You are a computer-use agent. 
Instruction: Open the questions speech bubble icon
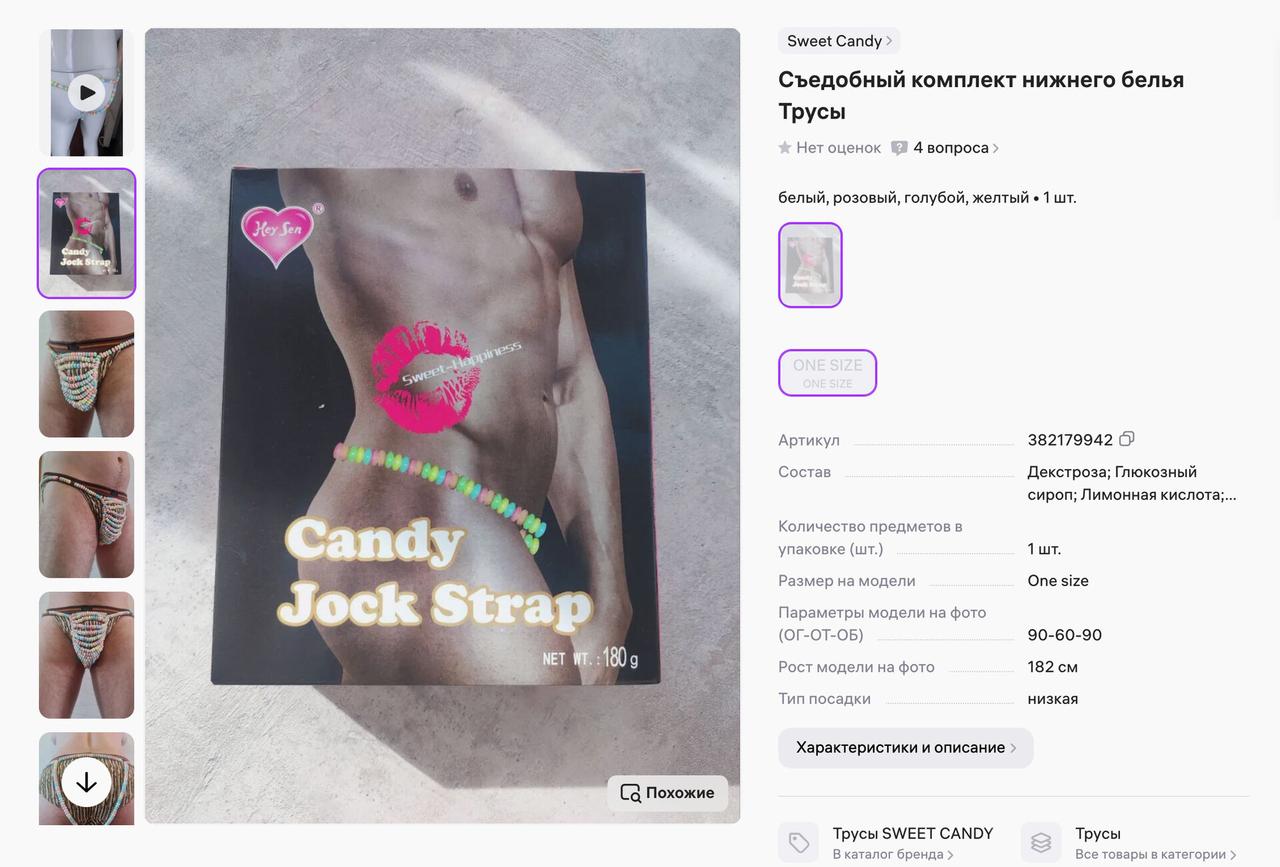[899, 148]
